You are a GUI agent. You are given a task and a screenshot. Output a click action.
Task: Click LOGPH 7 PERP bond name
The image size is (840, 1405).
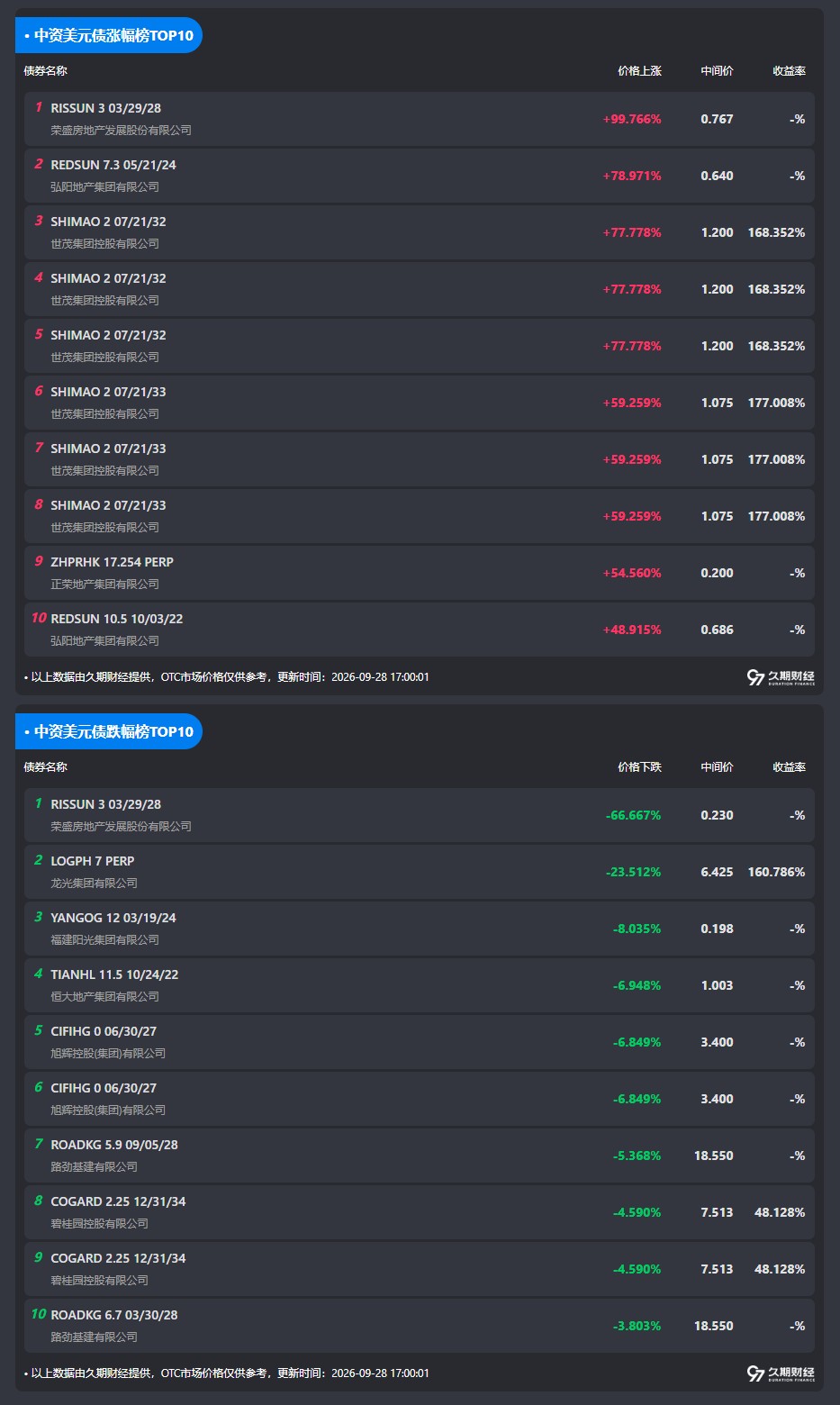tap(93, 861)
